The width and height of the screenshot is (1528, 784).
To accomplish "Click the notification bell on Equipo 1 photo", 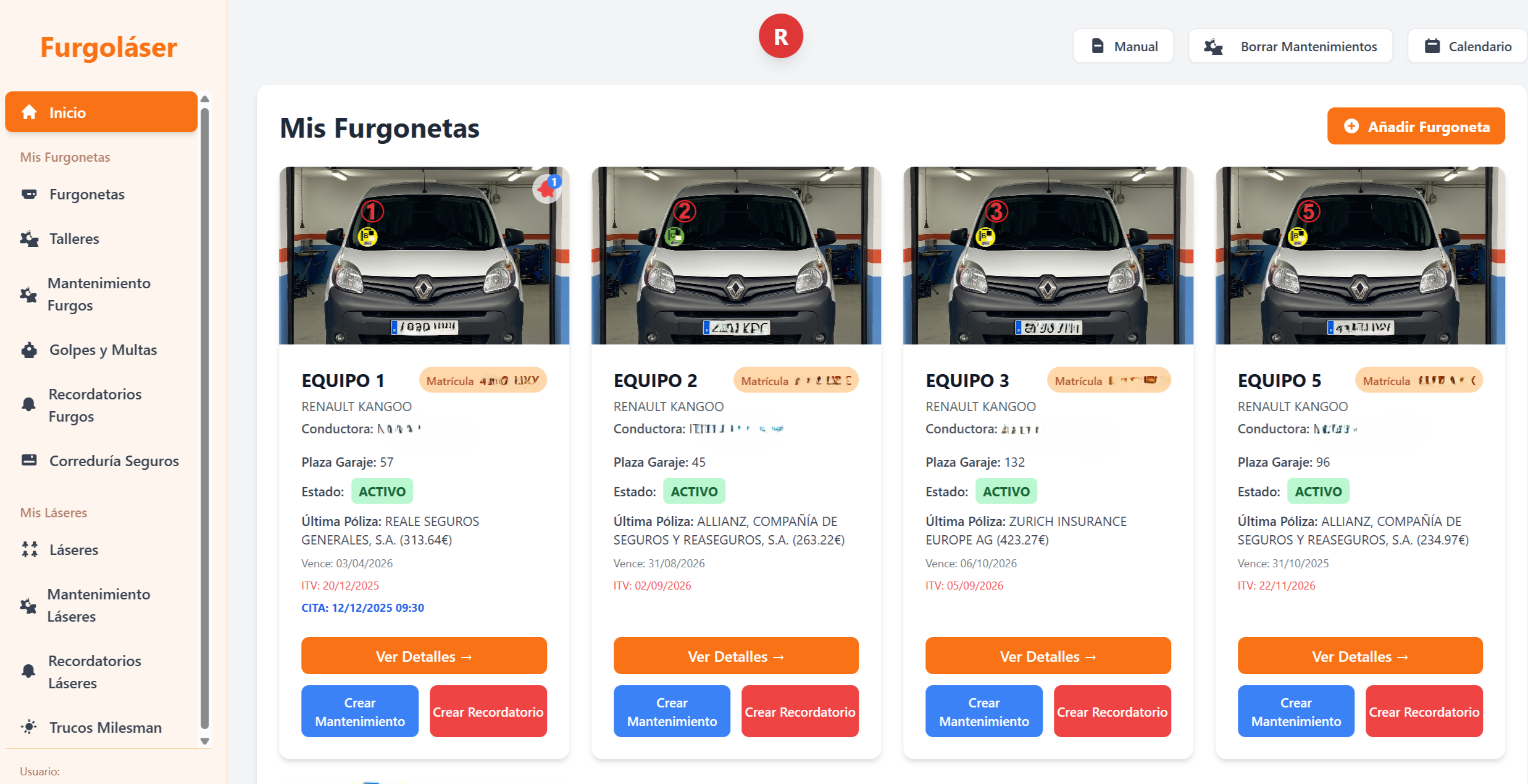I will [x=546, y=188].
